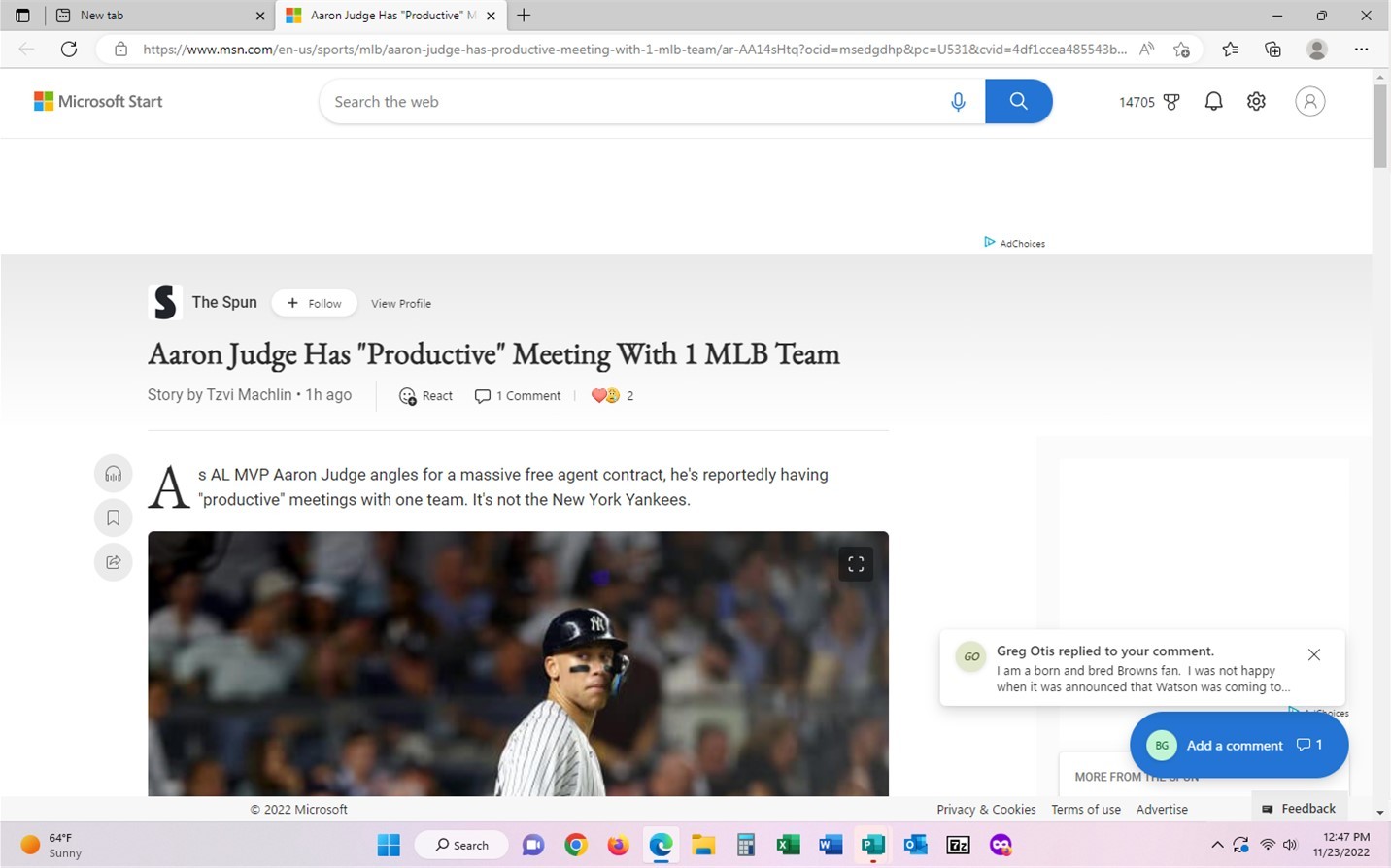Open new tab with plus icon

524,16
